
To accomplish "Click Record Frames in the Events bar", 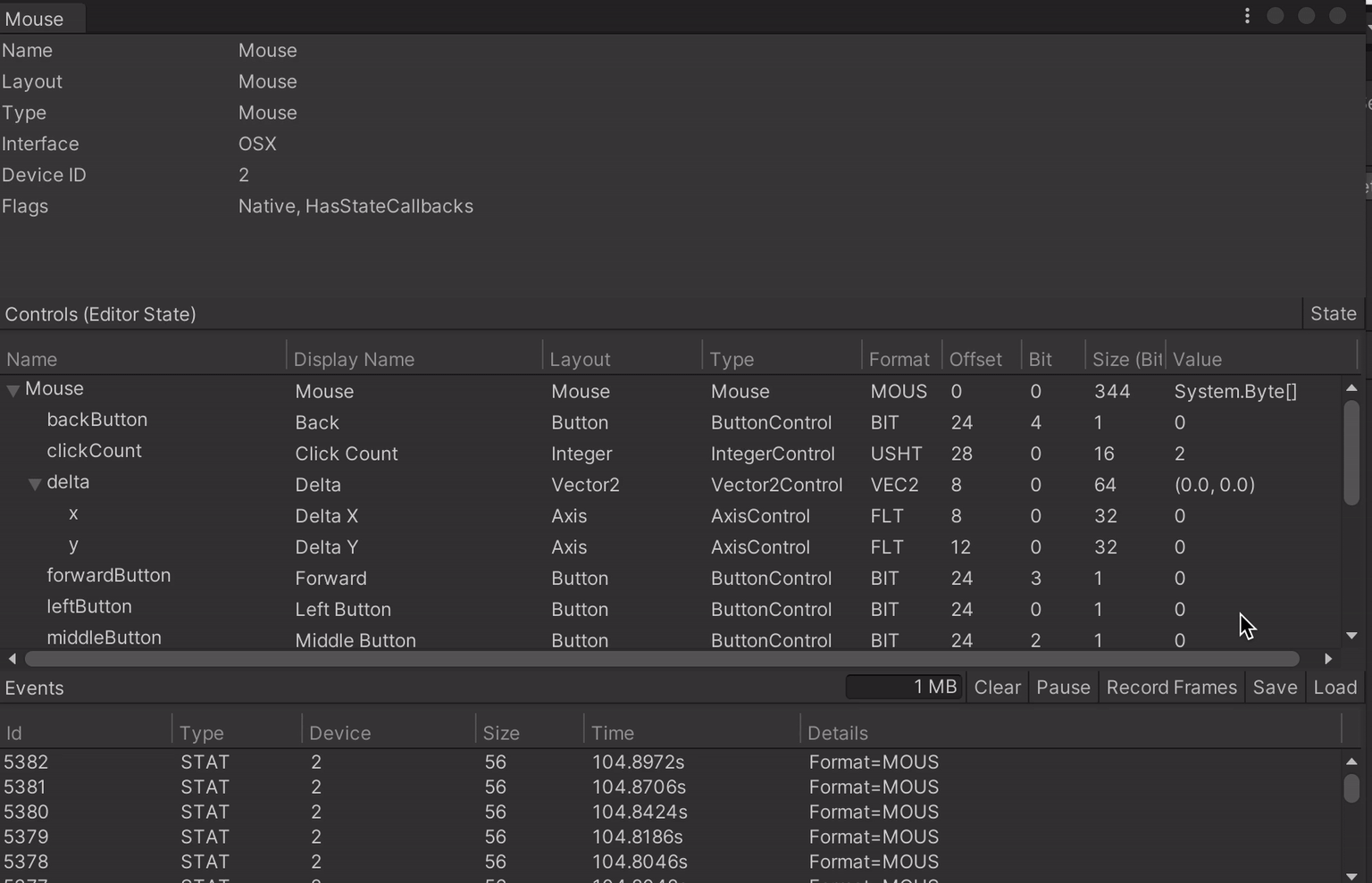I will [1171, 687].
